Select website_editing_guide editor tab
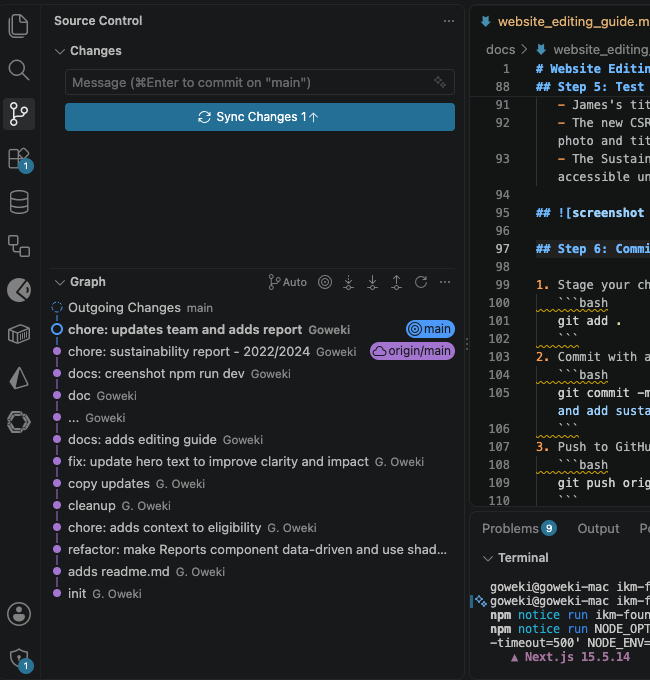 click(x=565, y=21)
